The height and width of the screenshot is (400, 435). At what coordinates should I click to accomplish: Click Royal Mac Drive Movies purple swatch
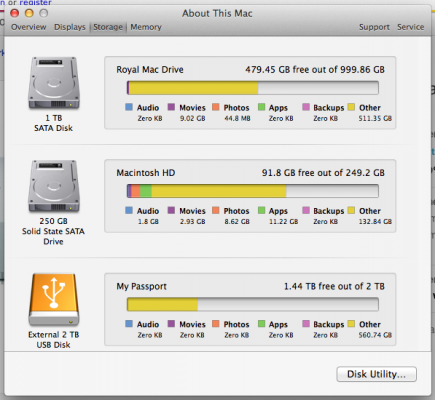(171, 107)
